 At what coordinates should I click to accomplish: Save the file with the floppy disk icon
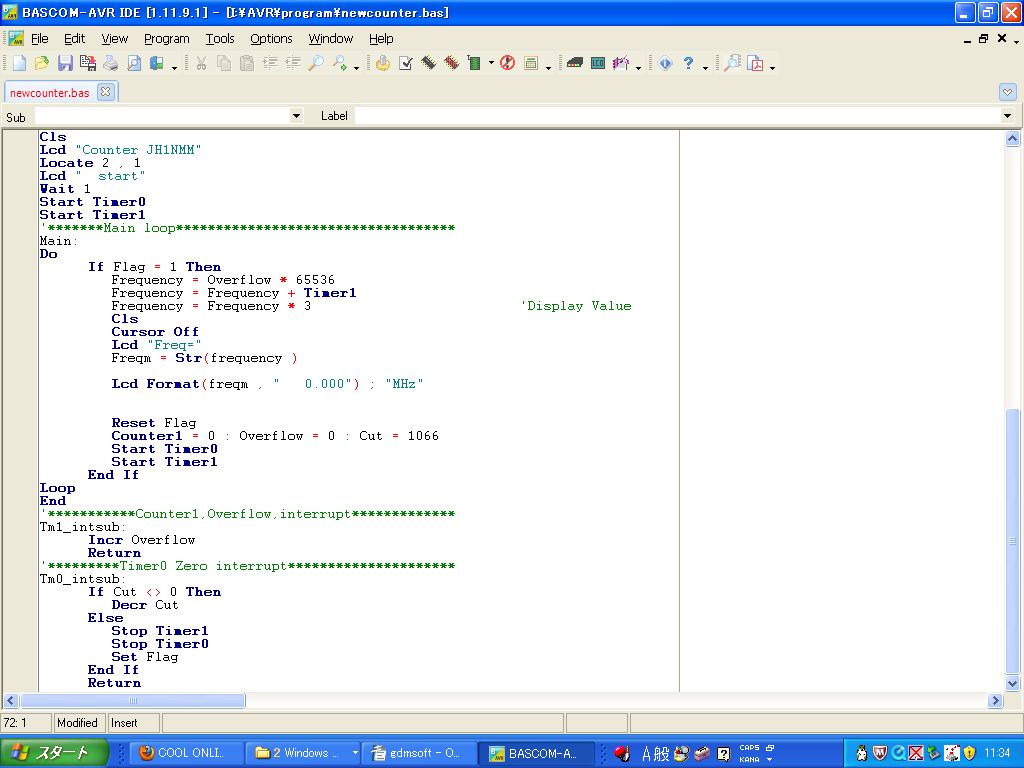pos(65,63)
